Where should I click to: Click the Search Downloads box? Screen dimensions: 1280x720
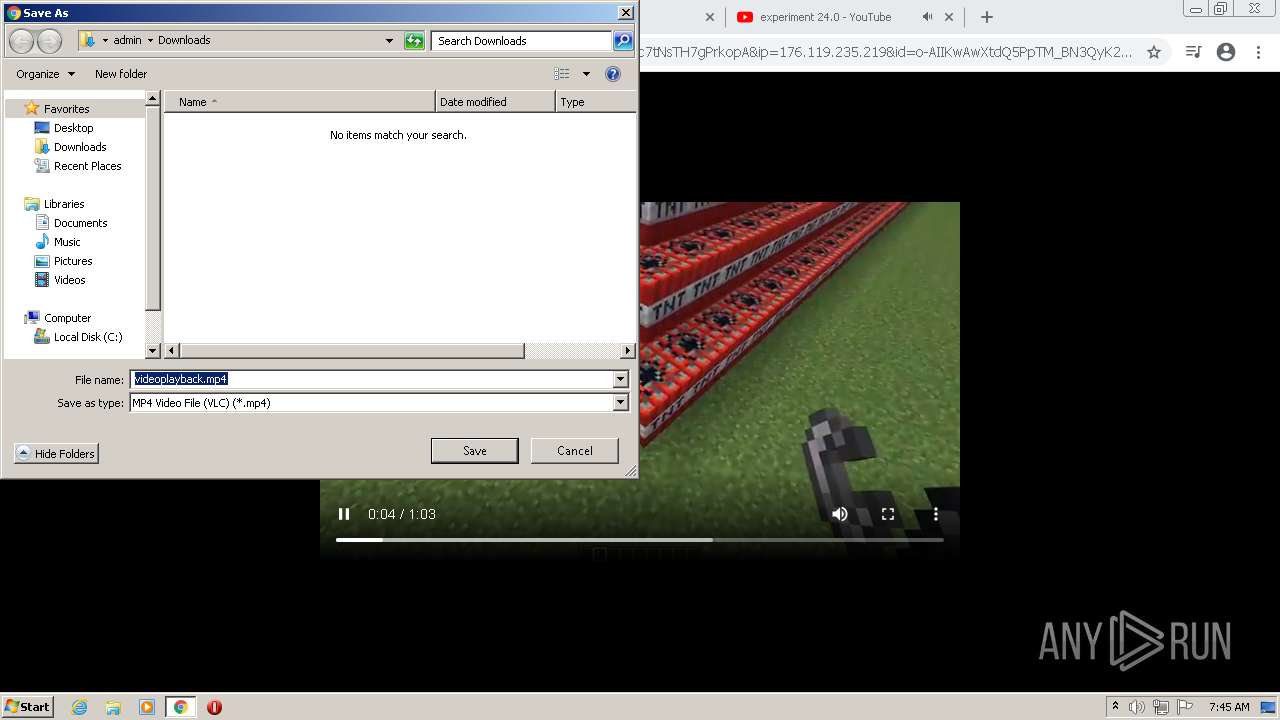[x=521, y=41]
